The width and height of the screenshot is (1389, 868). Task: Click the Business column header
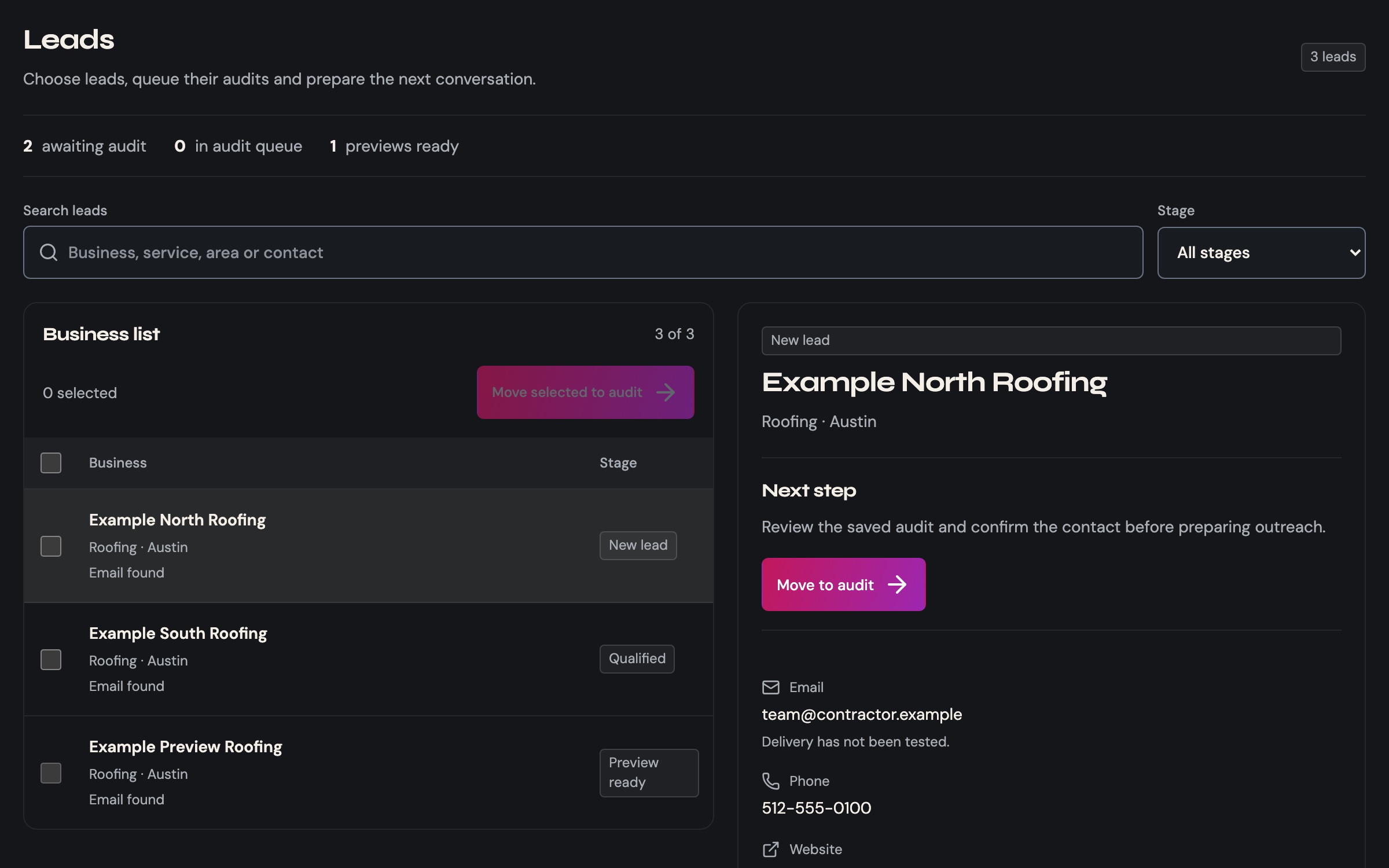point(117,463)
